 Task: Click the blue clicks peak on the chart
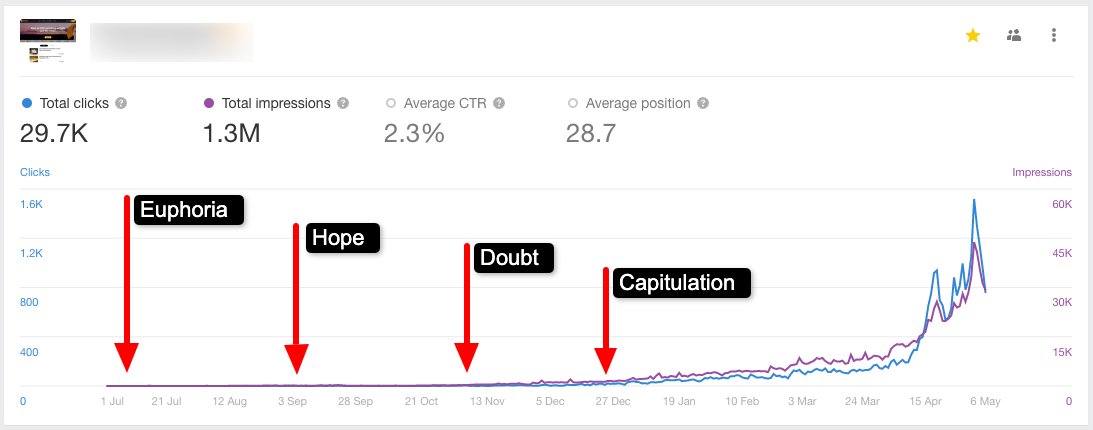974,201
